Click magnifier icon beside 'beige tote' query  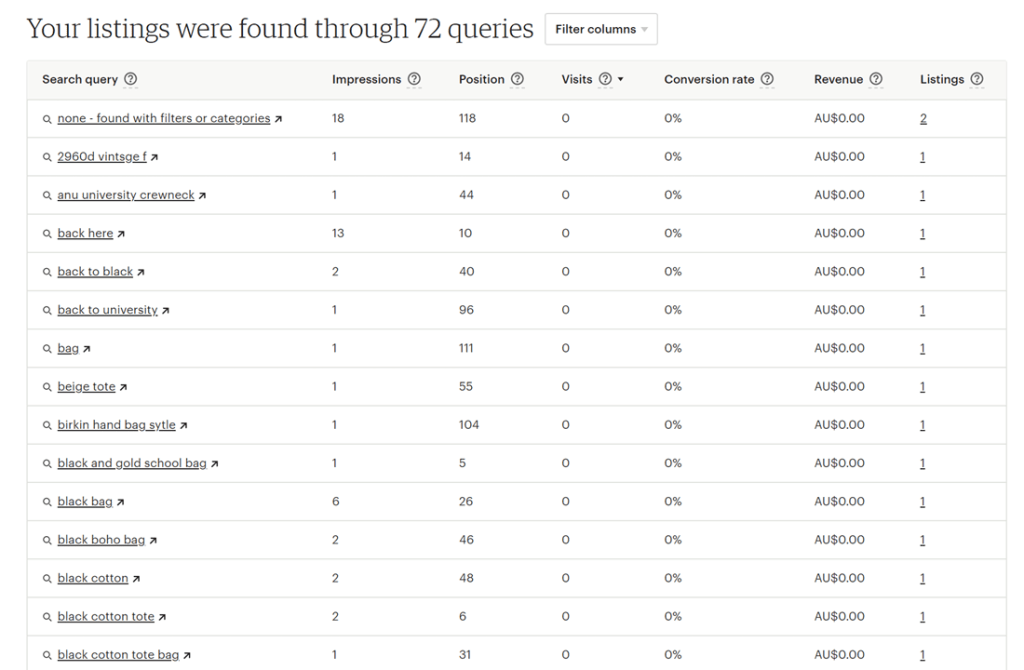(47, 387)
